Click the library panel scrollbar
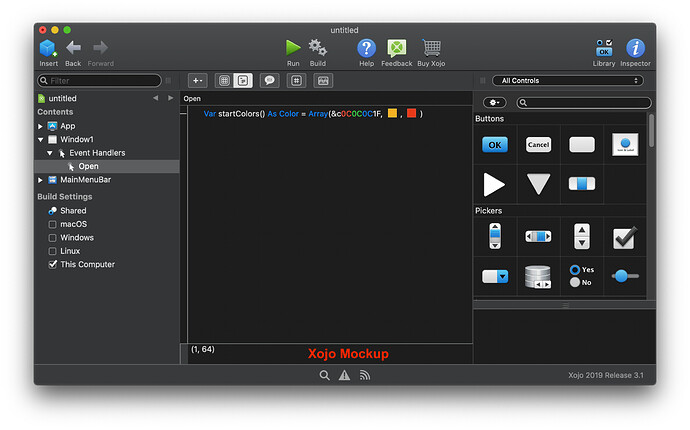Viewport: 690px width, 430px height. coord(651,131)
